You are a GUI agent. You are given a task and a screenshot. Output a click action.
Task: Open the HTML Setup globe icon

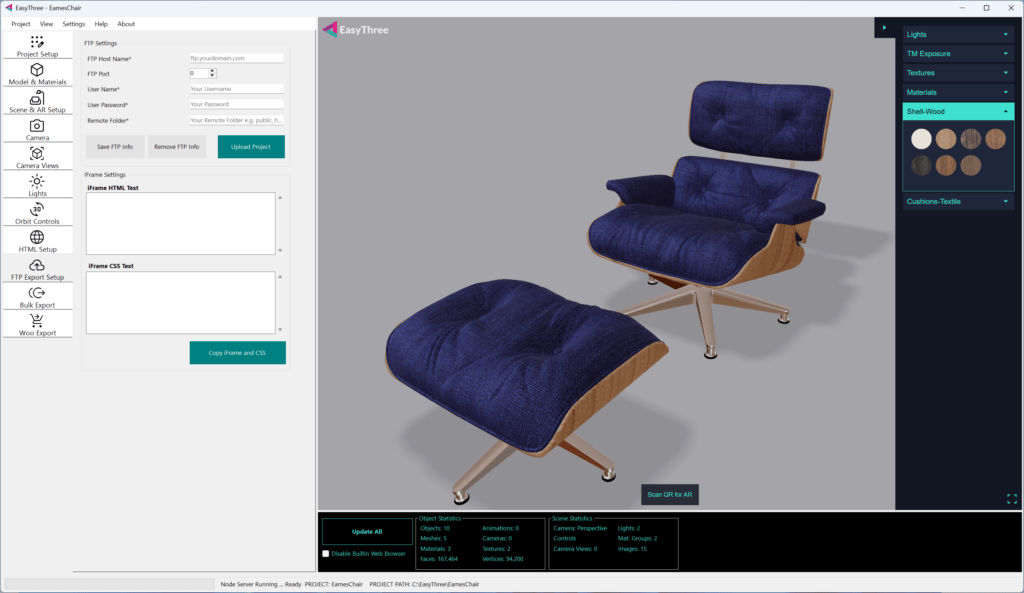point(37,238)
